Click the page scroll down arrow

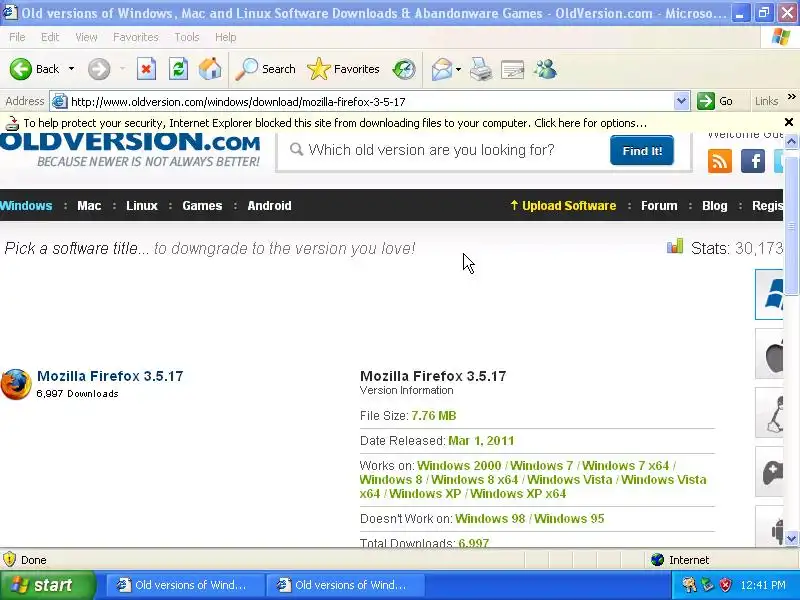[791, 538]
